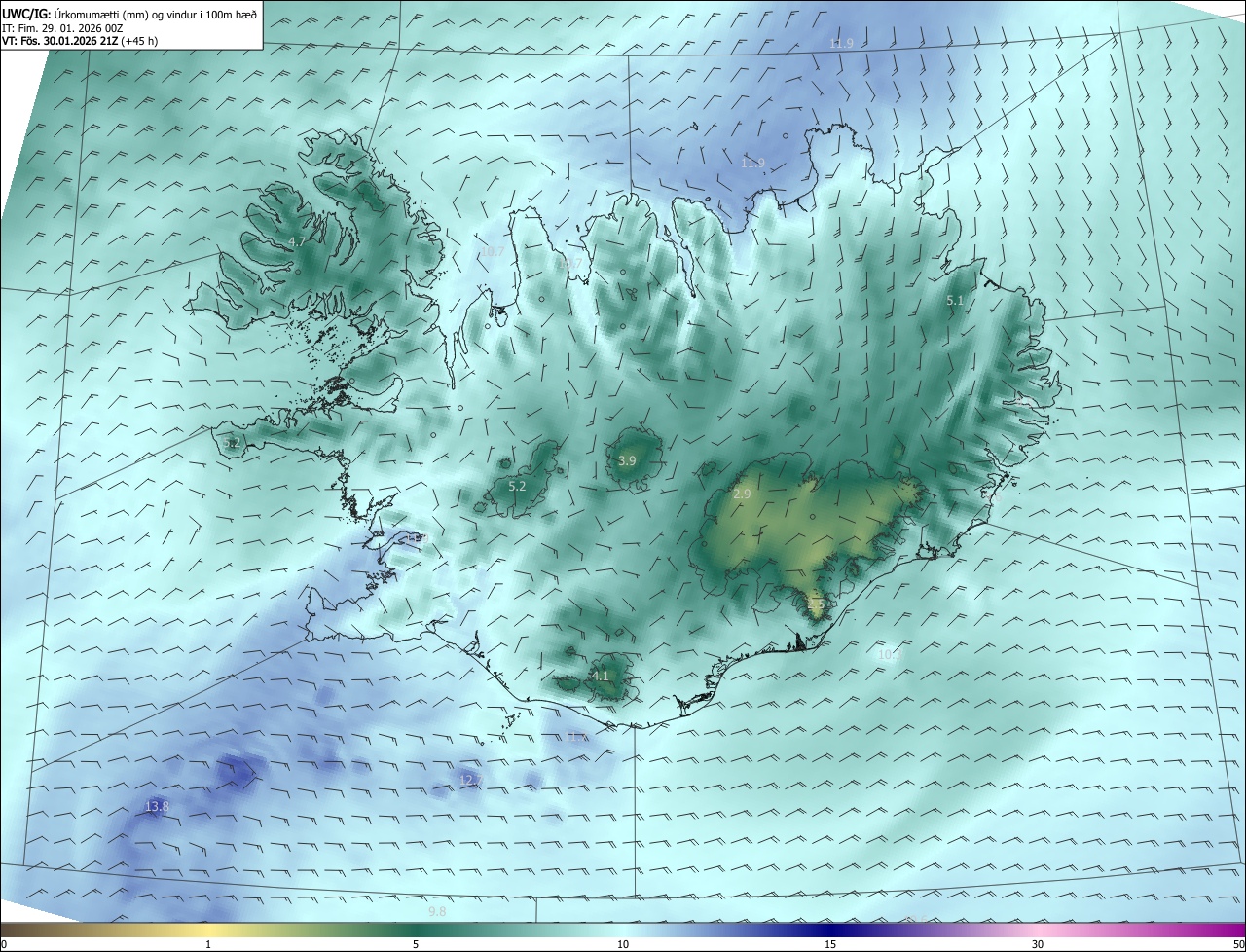Click the initial time "IT: Fim. 29. 01. 2026 00Z"
This screenshot has height=952, width=1246.
click(63, 28)
